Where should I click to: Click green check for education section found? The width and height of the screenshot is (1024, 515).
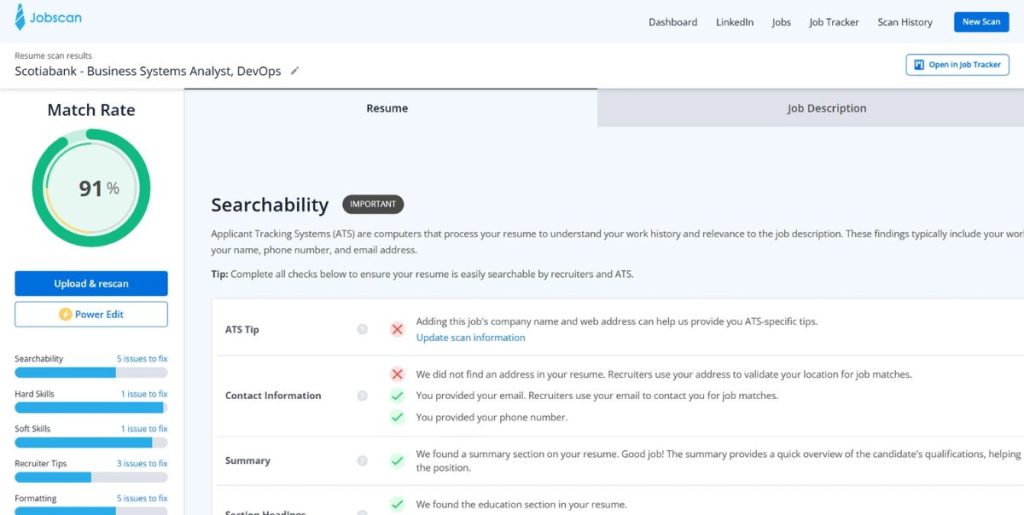click(x=397, y=504)
